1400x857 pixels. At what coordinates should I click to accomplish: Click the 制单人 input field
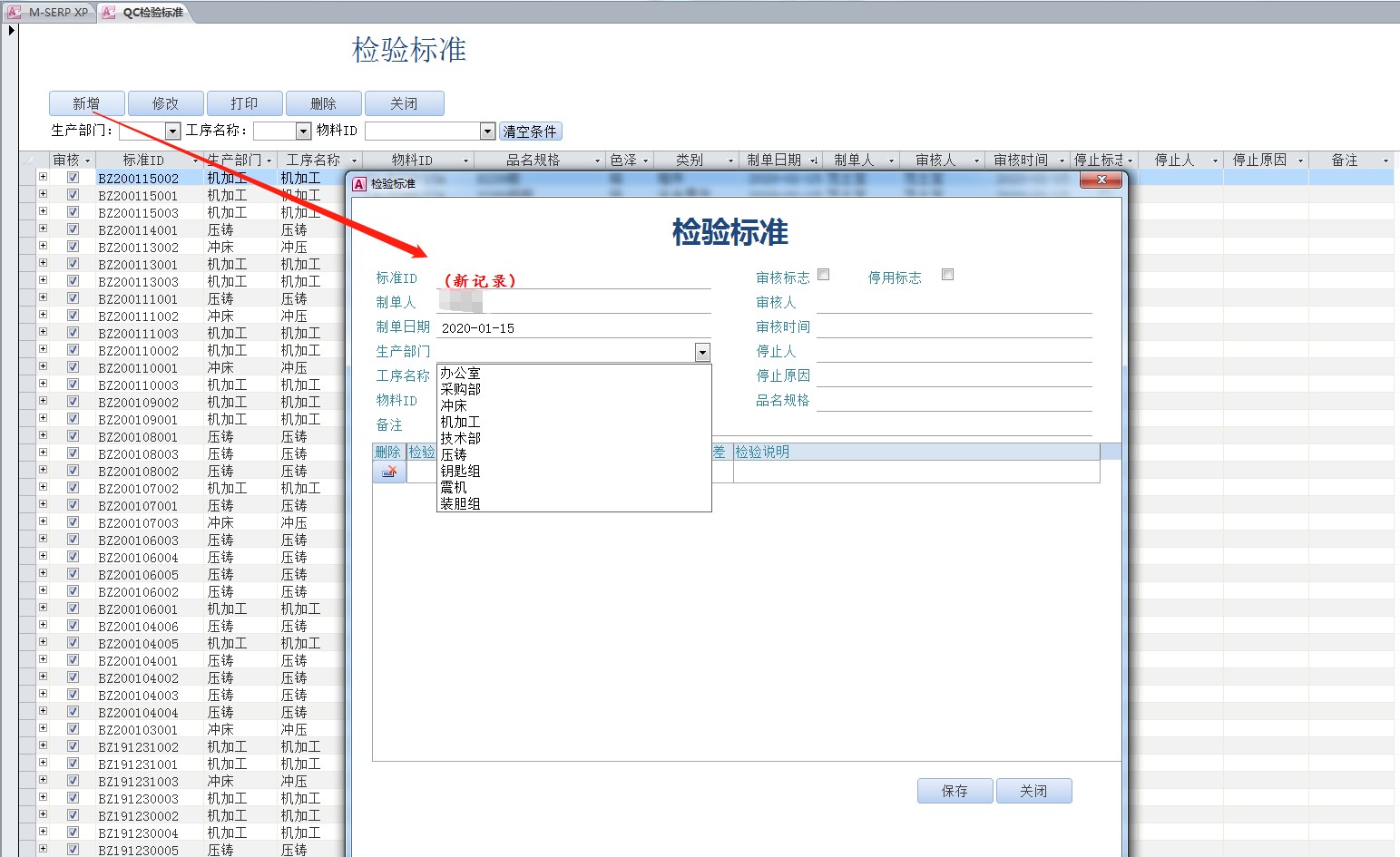(x=573, y=302)
